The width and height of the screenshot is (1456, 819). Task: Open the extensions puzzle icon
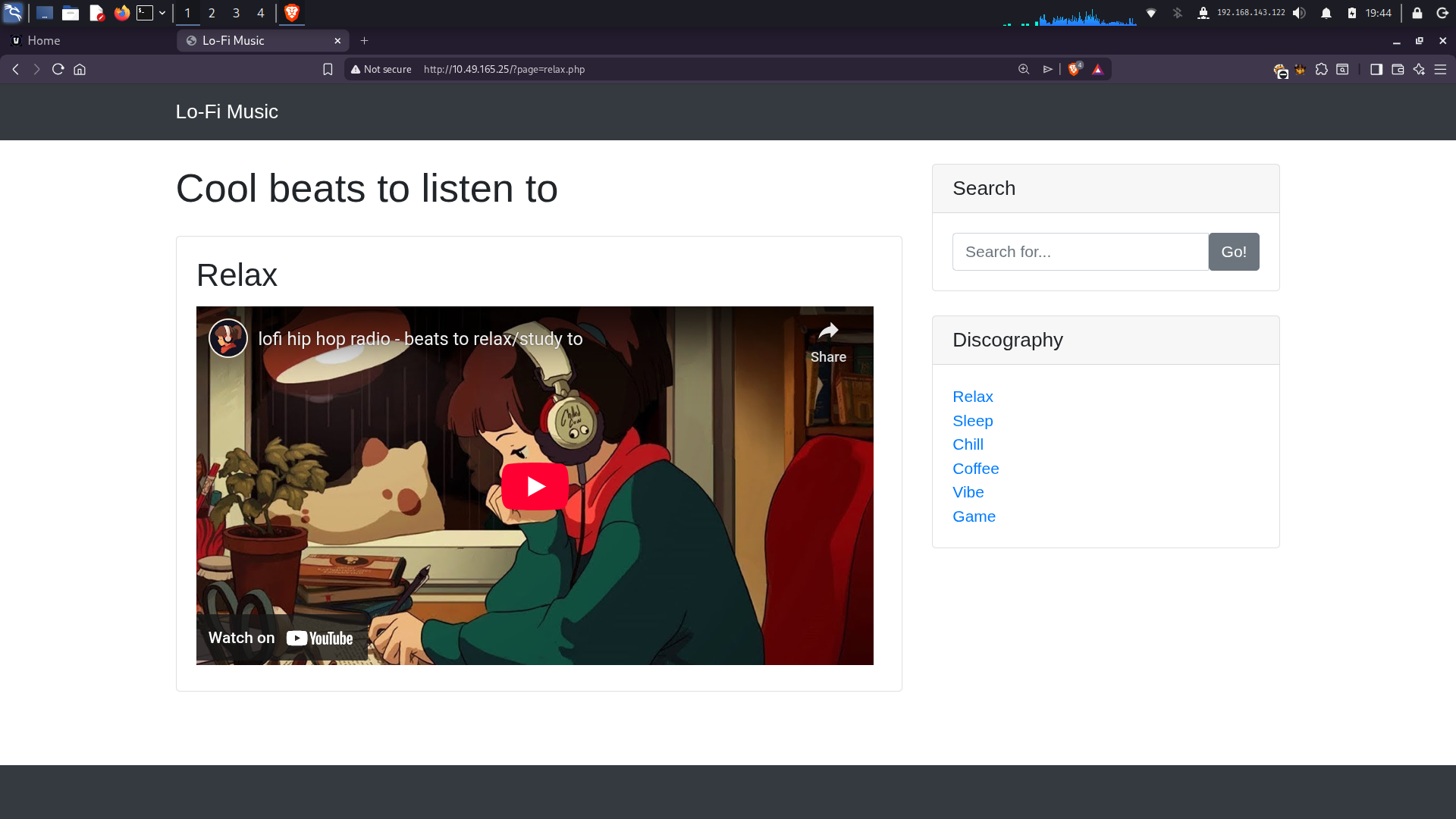pos(1321,69)
